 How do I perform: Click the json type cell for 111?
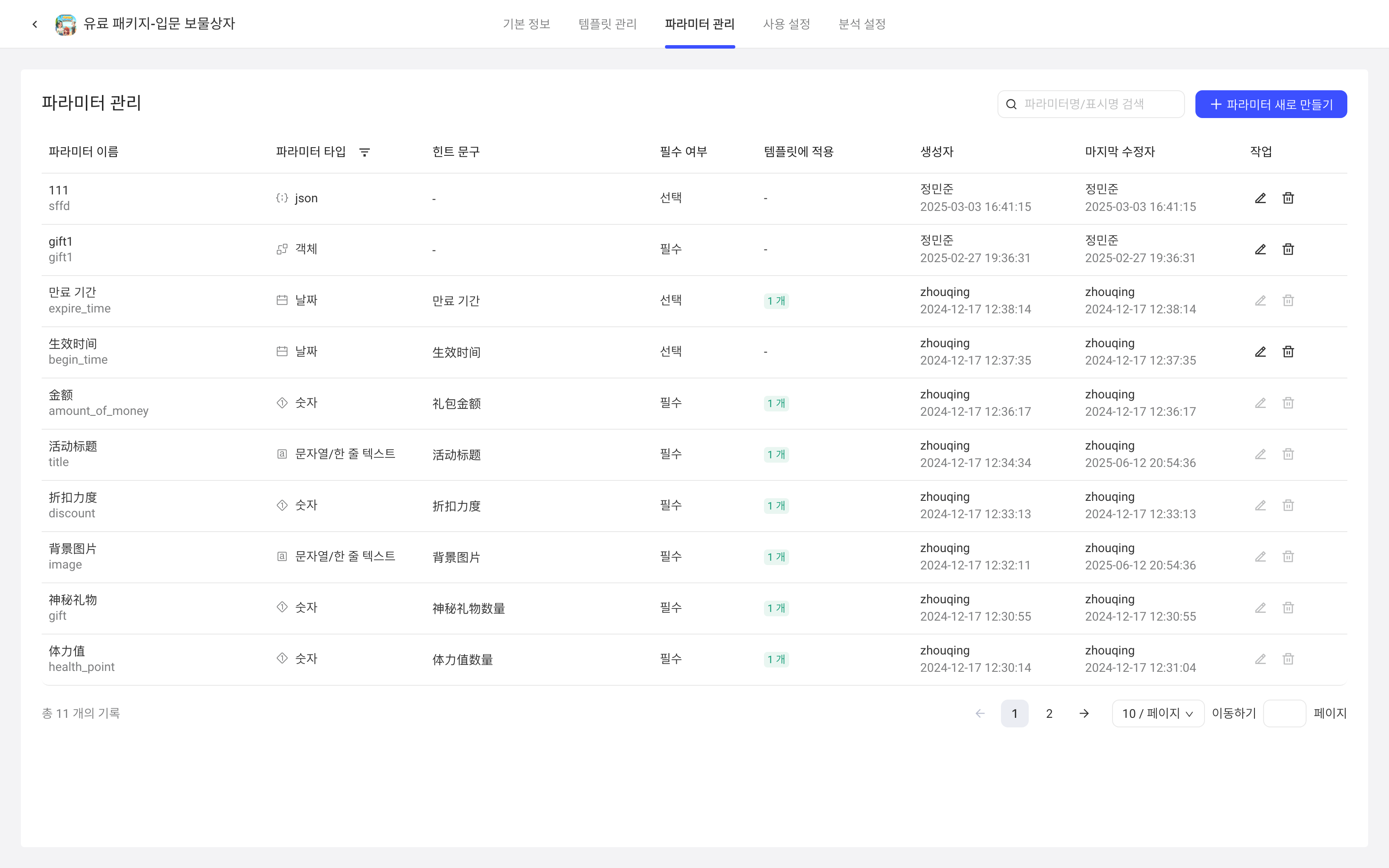pos(297,198)
